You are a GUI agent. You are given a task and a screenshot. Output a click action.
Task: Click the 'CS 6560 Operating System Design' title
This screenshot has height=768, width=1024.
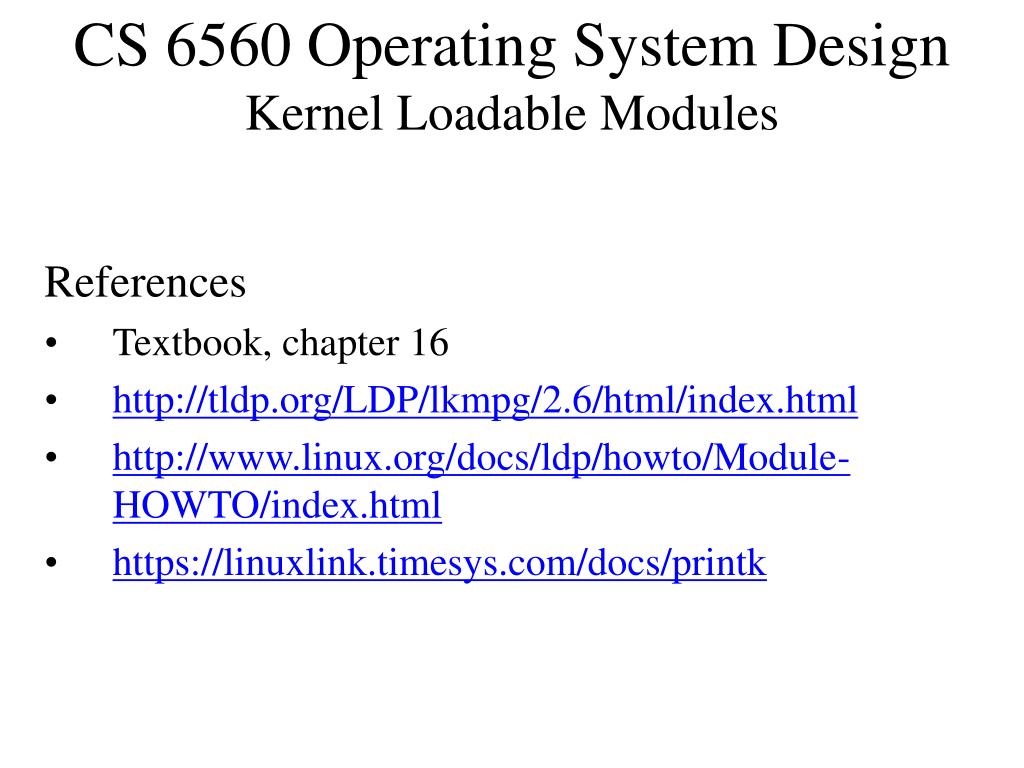click(x=511, y=46)
